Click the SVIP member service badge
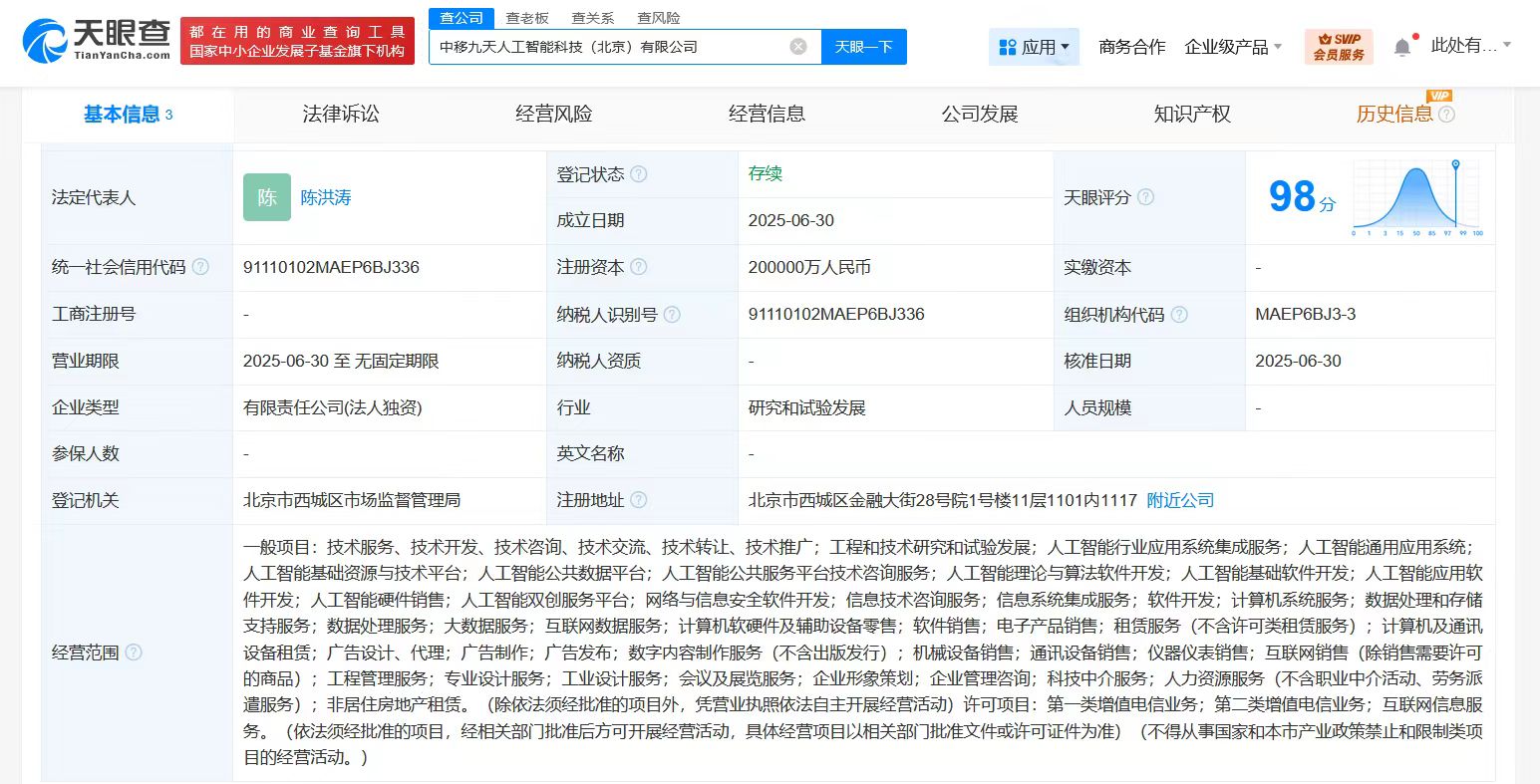The width and height of the screenshot is (1540, 784). (x=1339, y=47)
